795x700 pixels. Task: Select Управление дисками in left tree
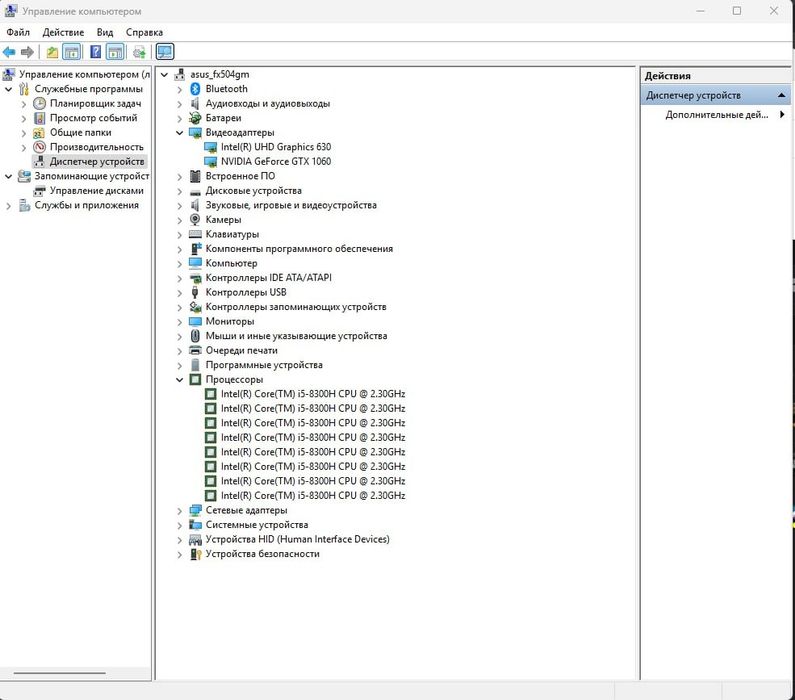(96, 191)
